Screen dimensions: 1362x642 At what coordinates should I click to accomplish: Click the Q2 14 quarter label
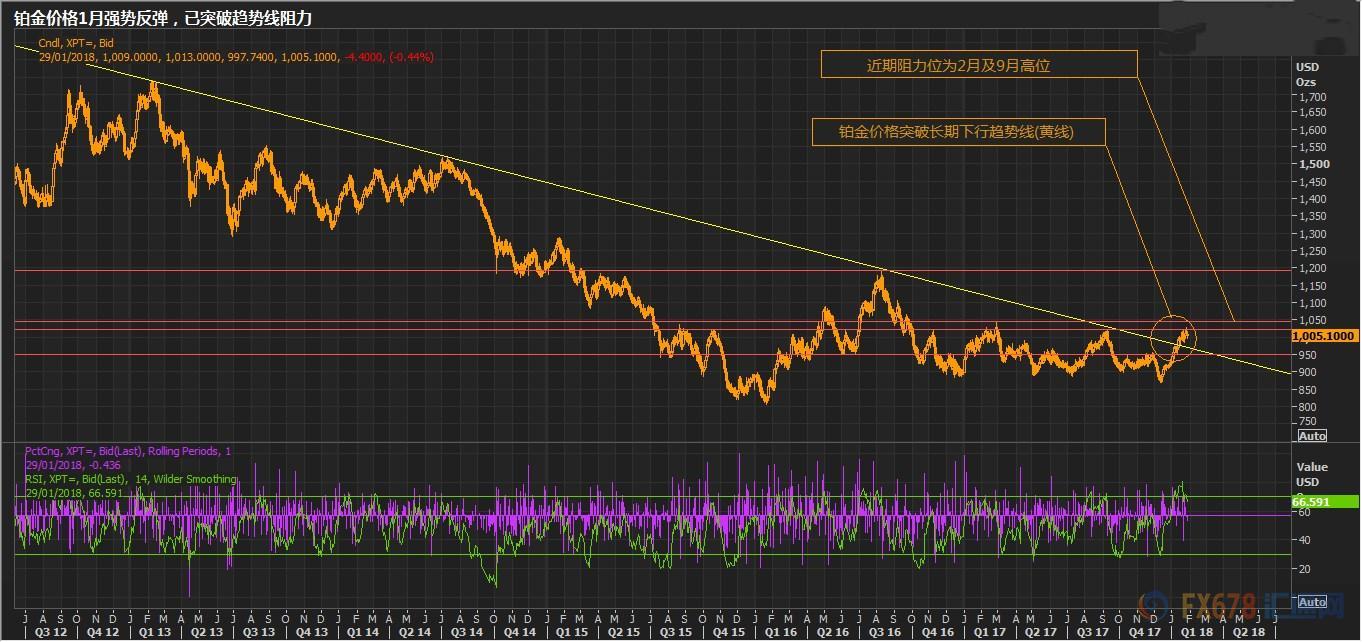[x=415, y=632]
